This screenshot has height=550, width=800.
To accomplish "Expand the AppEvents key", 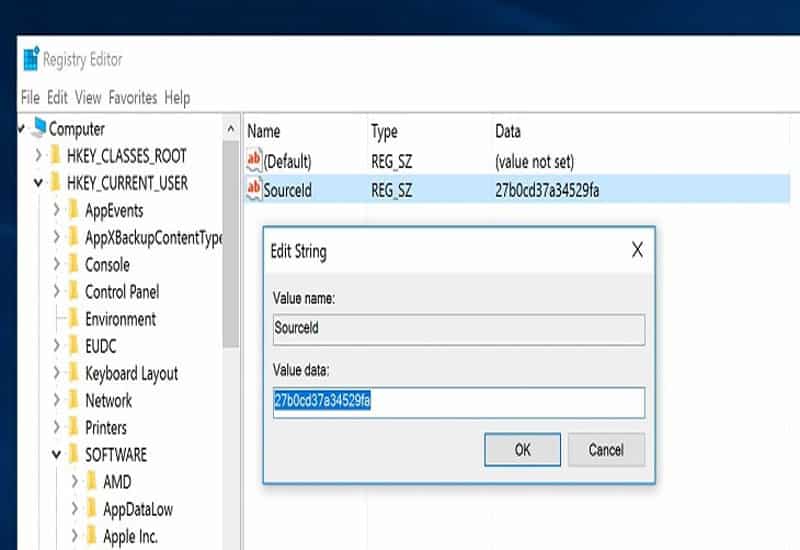I will (57, 210).
